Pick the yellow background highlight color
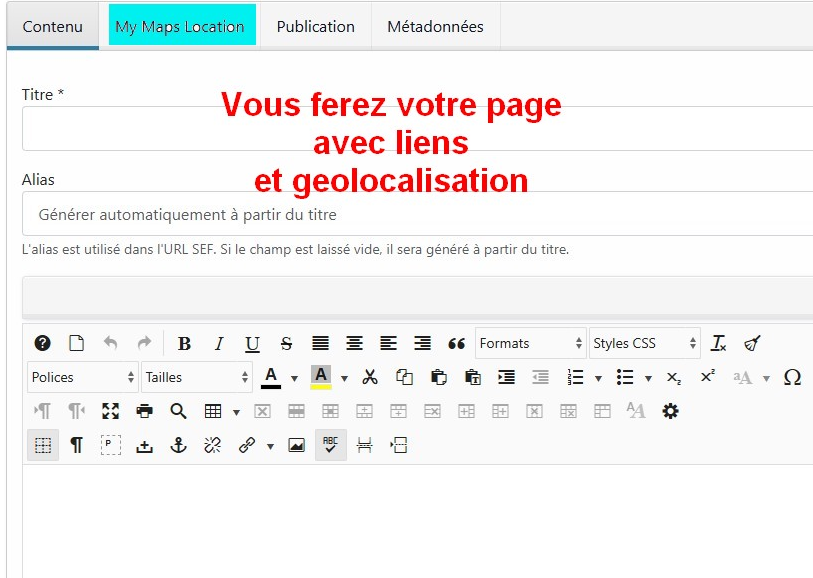Viewport: 813px width, 578px height. tap(320, 377)
